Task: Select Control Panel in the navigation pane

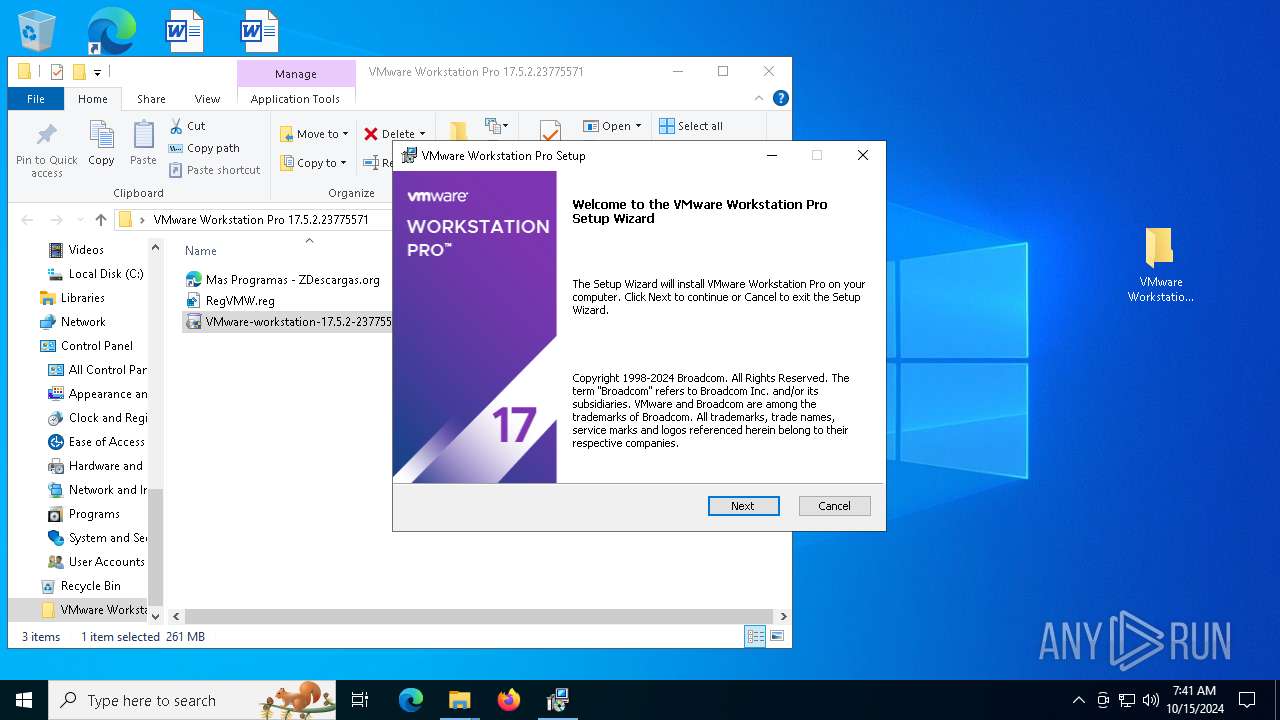Action: pyautogui.click(x=87, y=346)
